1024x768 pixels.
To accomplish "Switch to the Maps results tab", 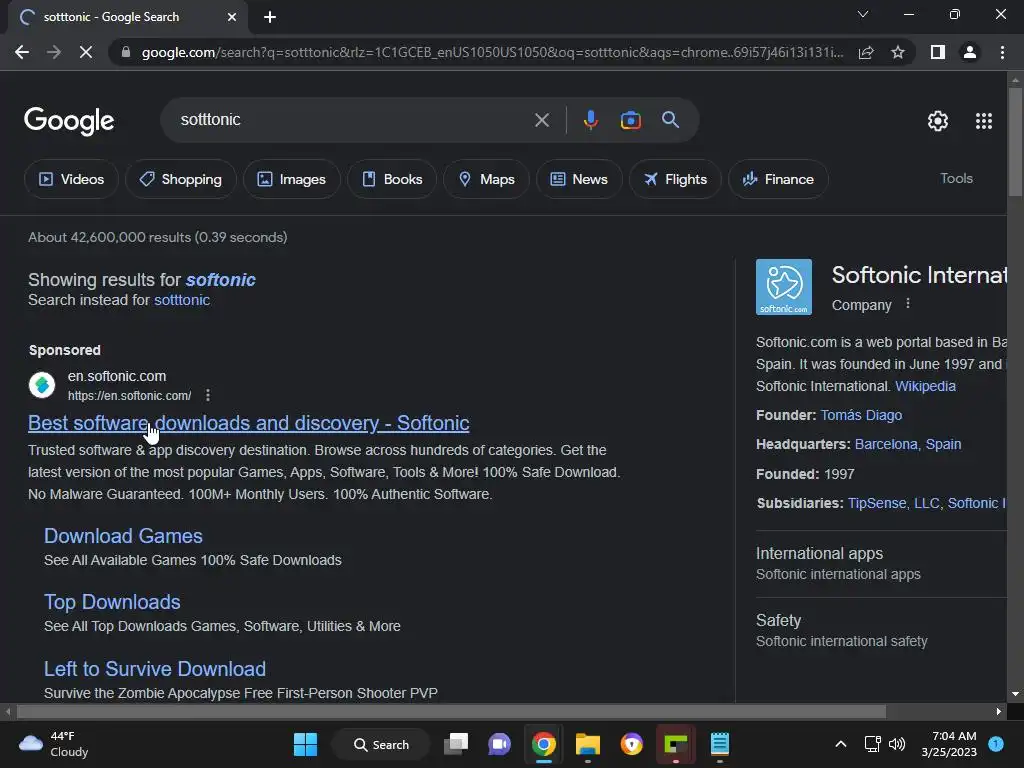I will (x=486, y=179).
